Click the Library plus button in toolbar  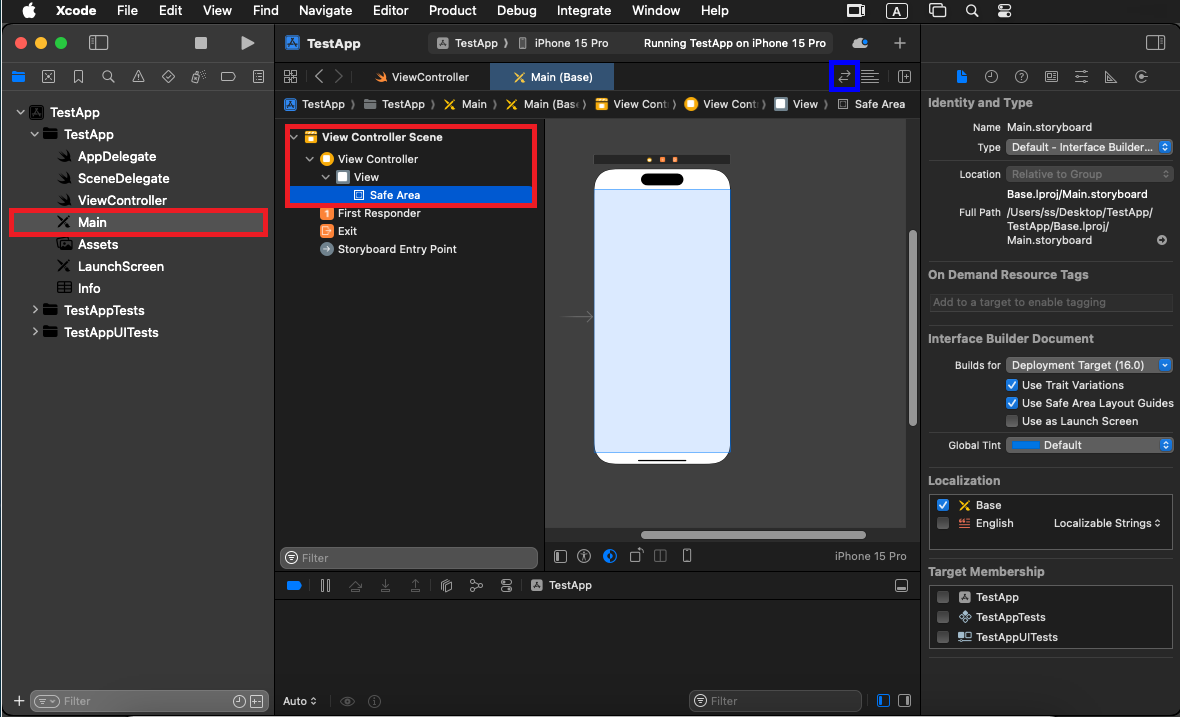tap(899, 43)
